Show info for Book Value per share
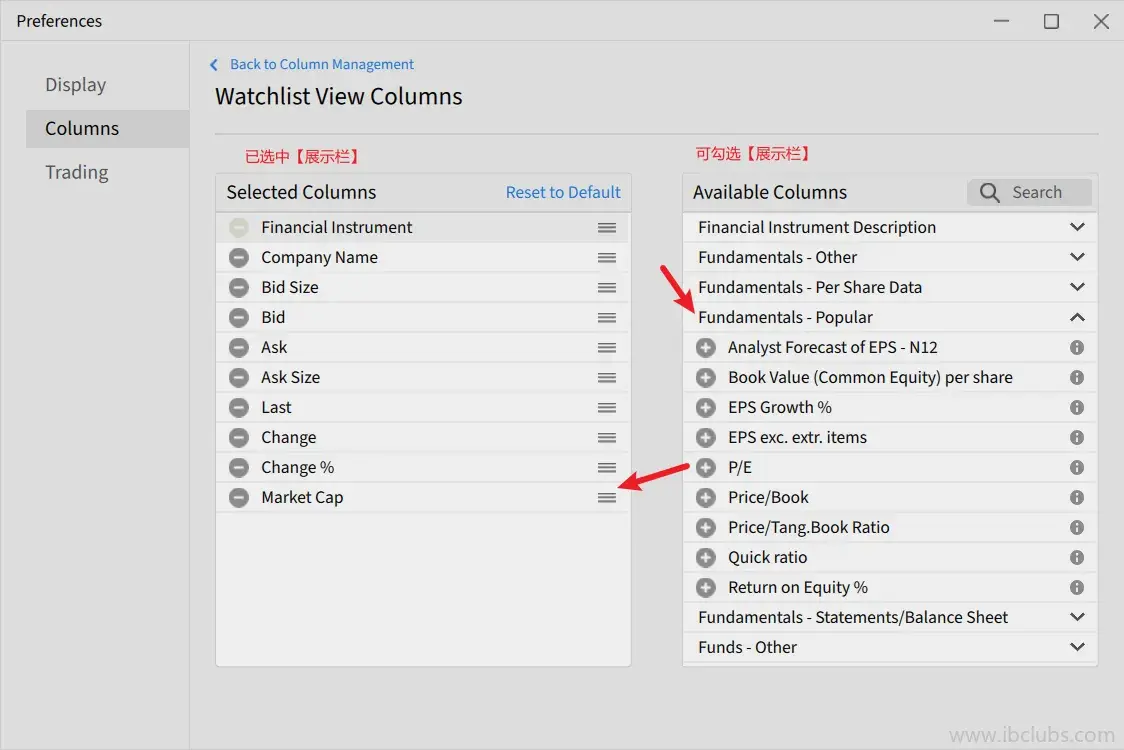This screenshot has width=1124, height=750. point(1077,377)
